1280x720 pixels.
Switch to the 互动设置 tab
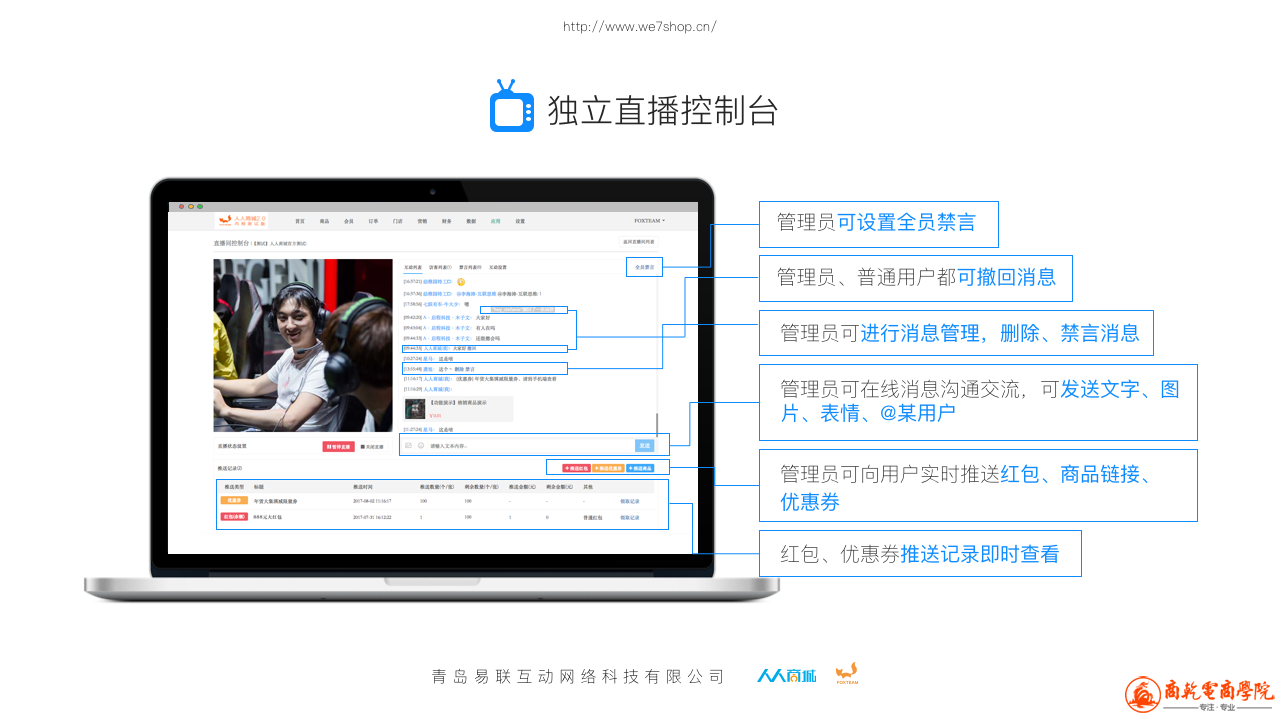point(498,268)
